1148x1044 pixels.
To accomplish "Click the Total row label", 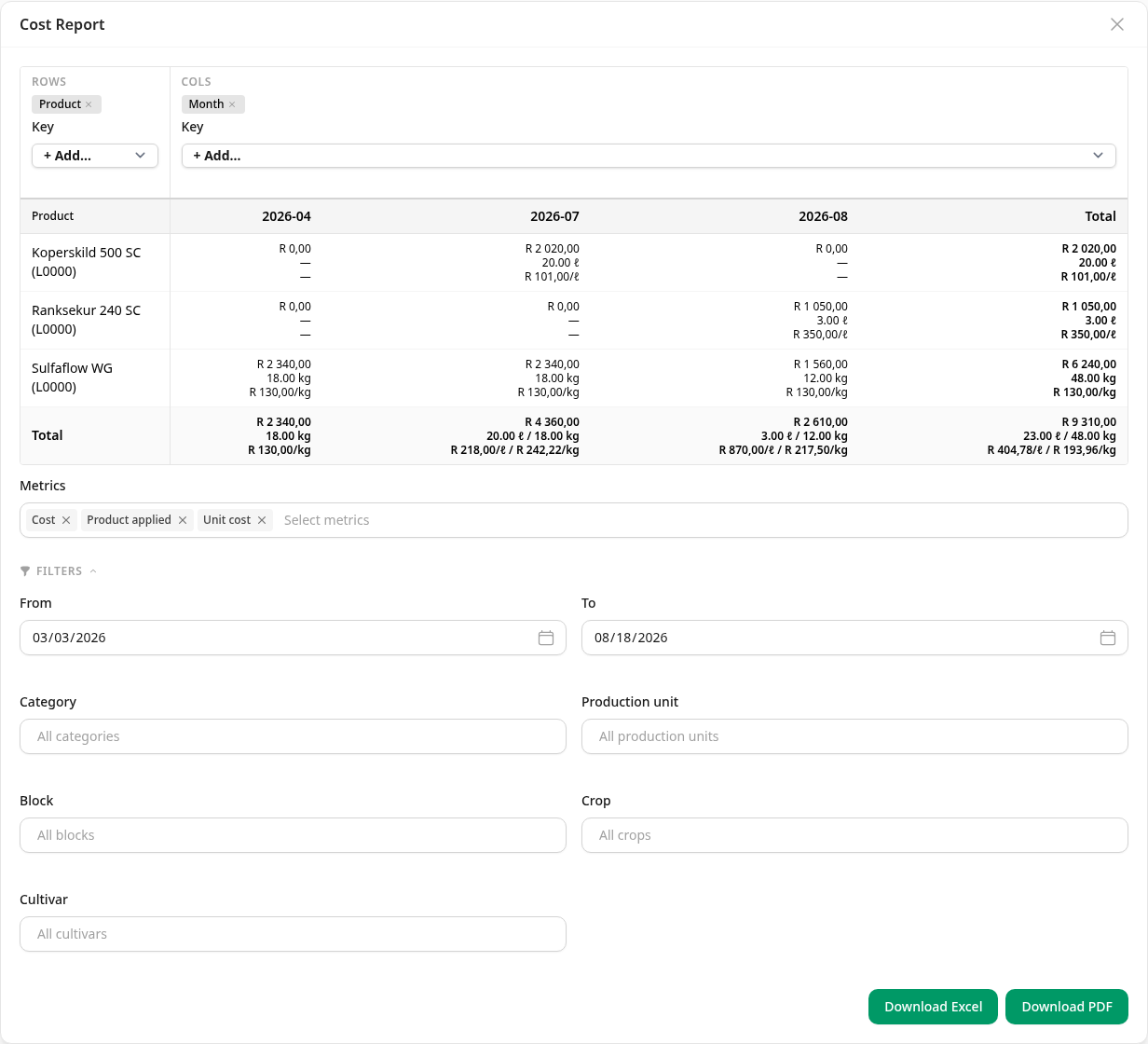I will (48, 435).
